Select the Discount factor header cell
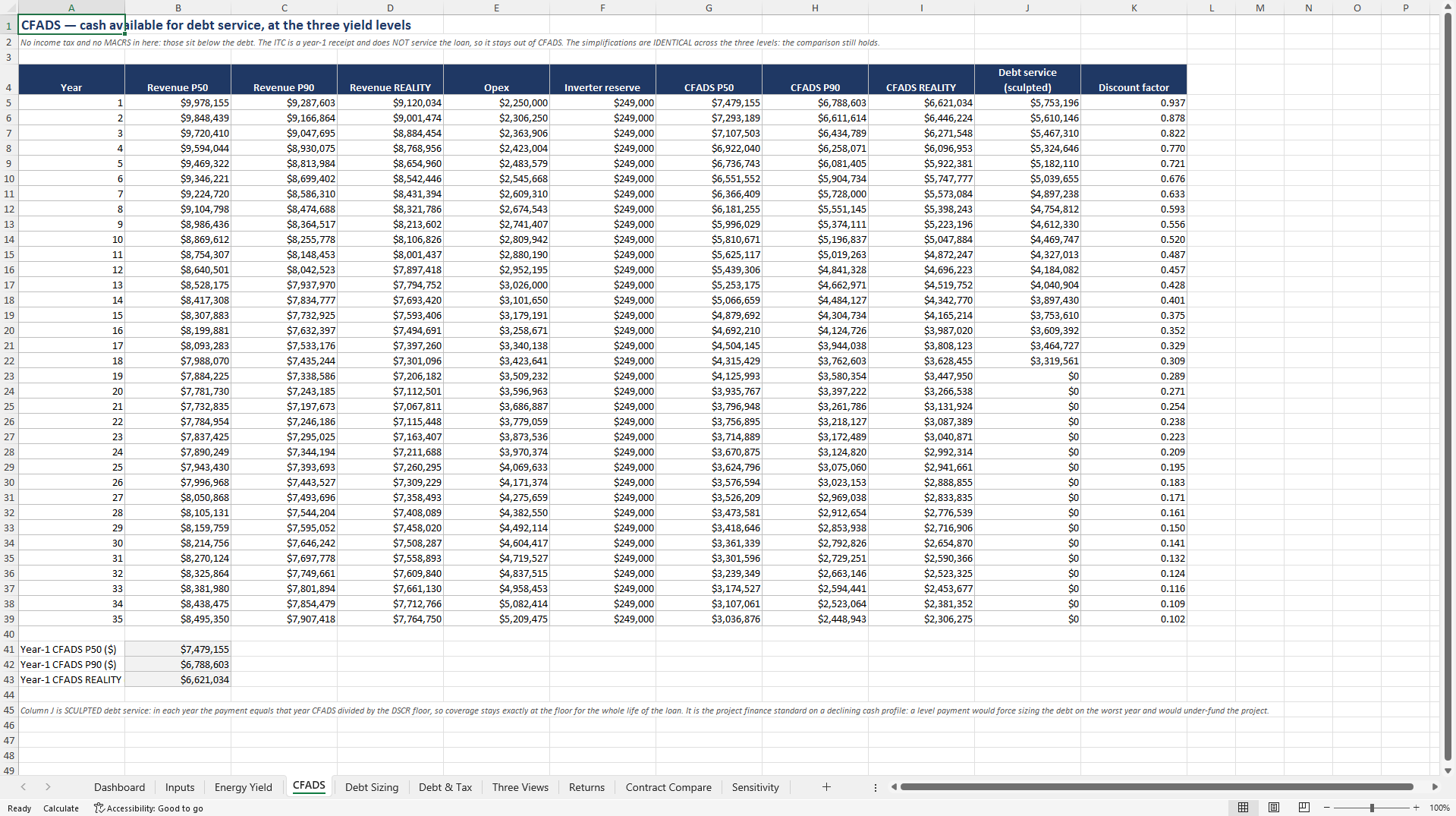 pos(1134,80)
